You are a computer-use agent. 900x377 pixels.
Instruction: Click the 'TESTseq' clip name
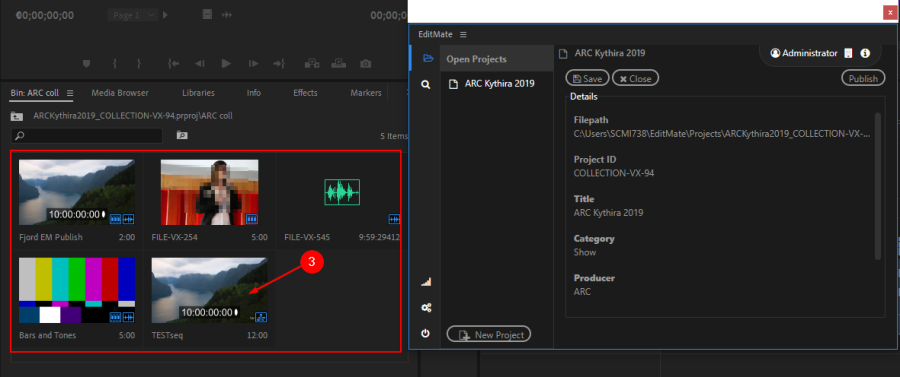(167, 335)
